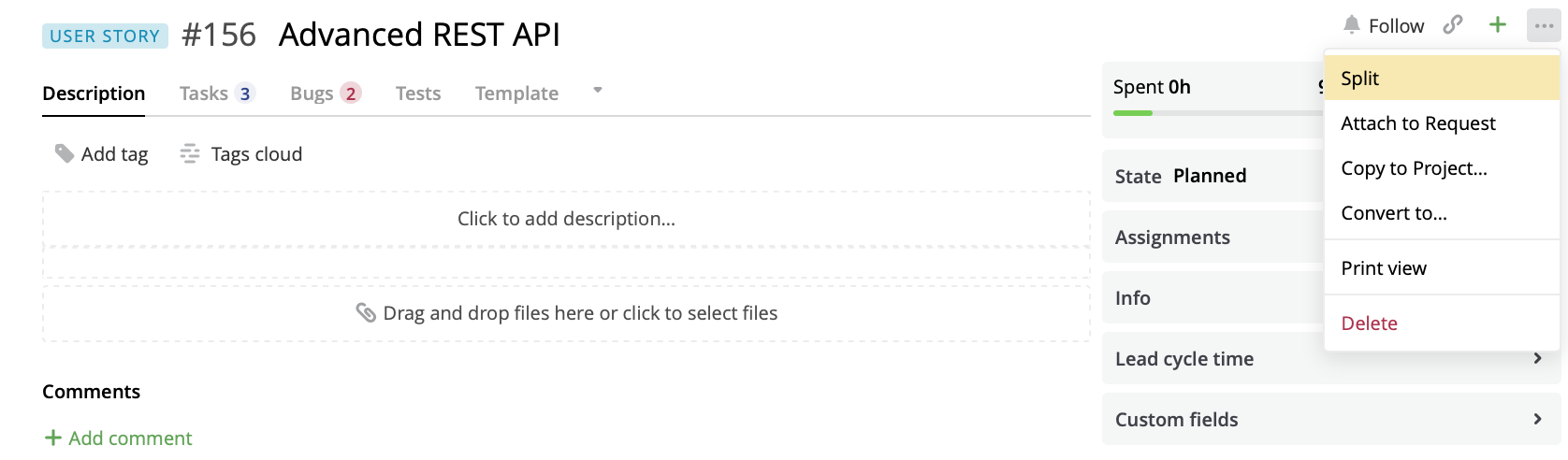Click the green plus add icon
Viewport: 1568px width, 460px height.
[x=1498, y=25]
